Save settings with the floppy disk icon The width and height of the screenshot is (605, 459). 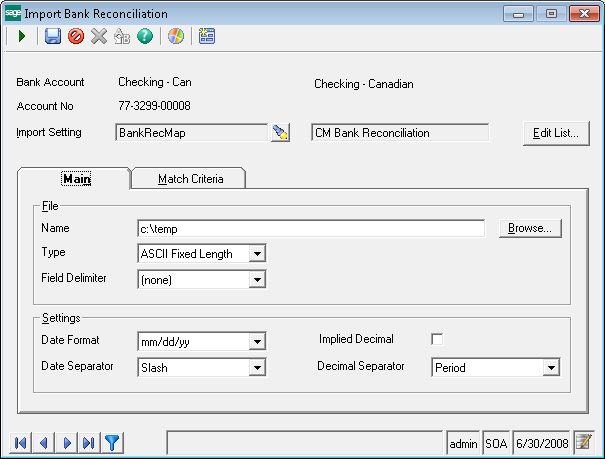click(x=52, y=37)
